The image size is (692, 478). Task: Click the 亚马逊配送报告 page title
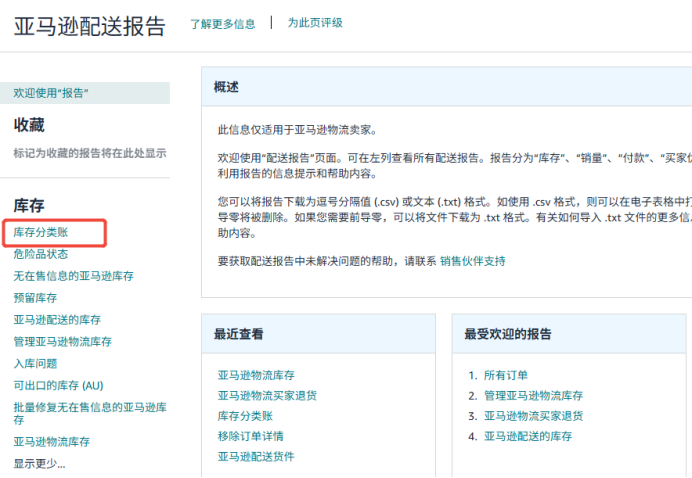[x=90, y=26]
